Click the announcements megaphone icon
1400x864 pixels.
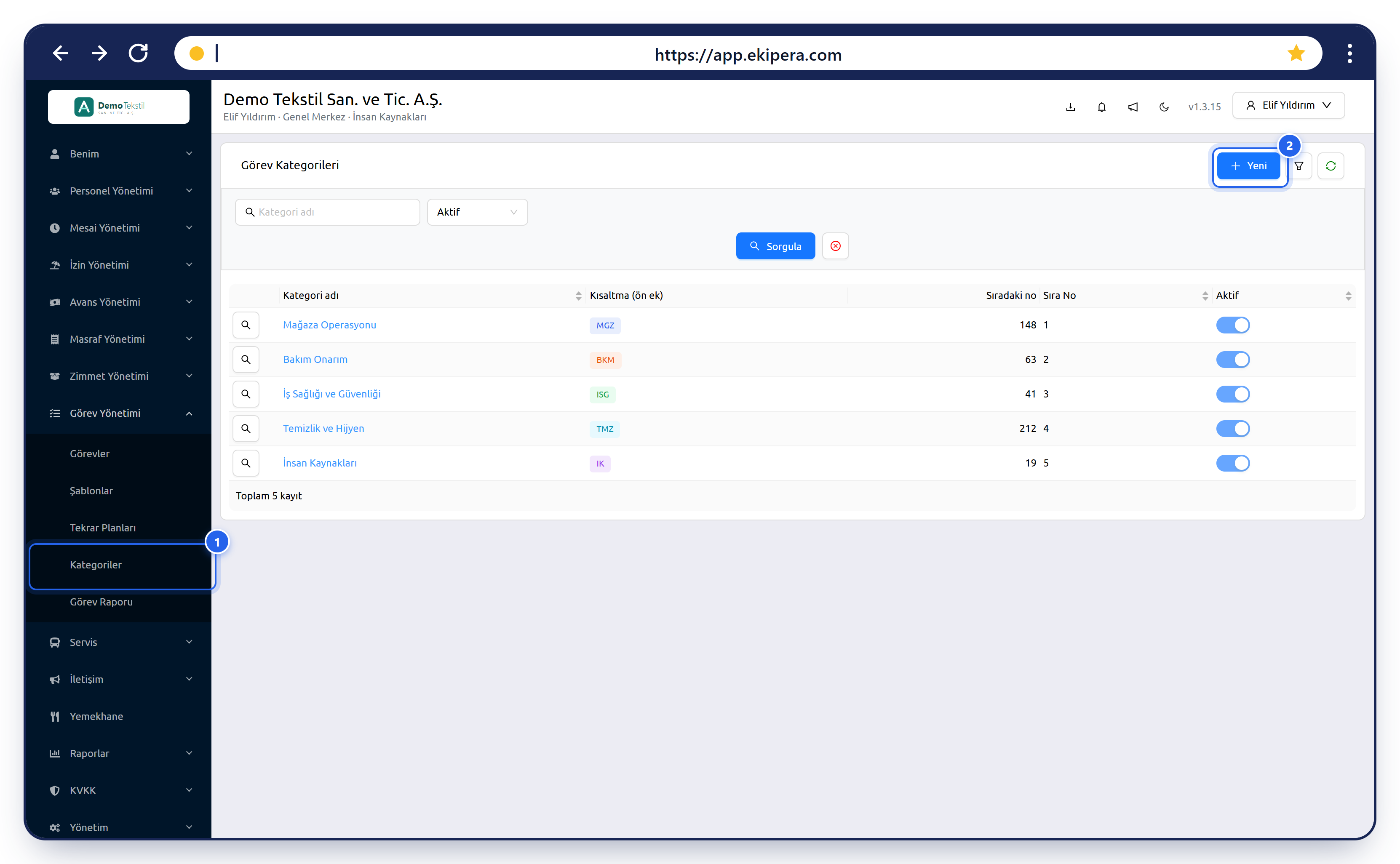point(1133,107)
